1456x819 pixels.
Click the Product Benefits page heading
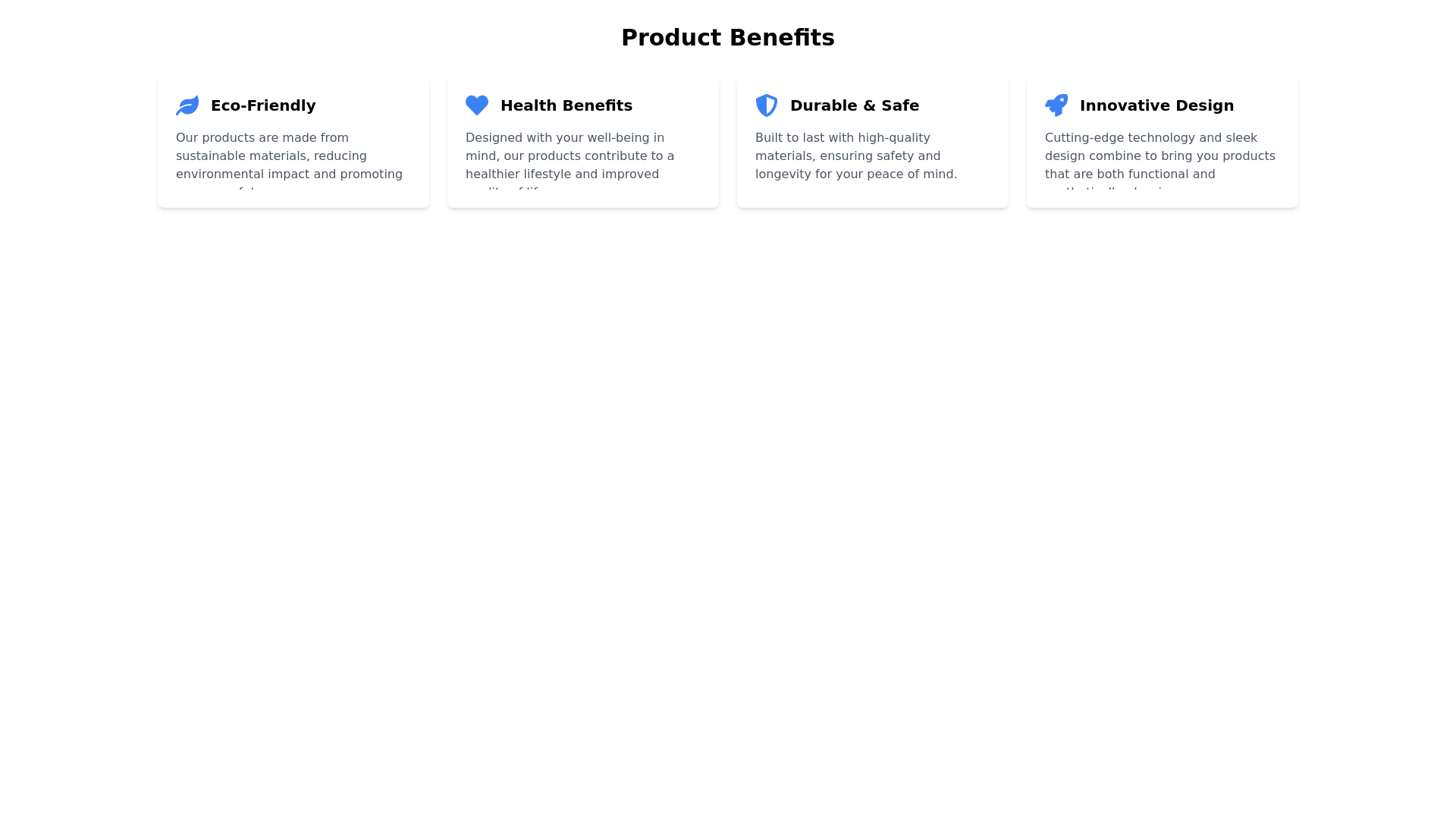(727, 38)
